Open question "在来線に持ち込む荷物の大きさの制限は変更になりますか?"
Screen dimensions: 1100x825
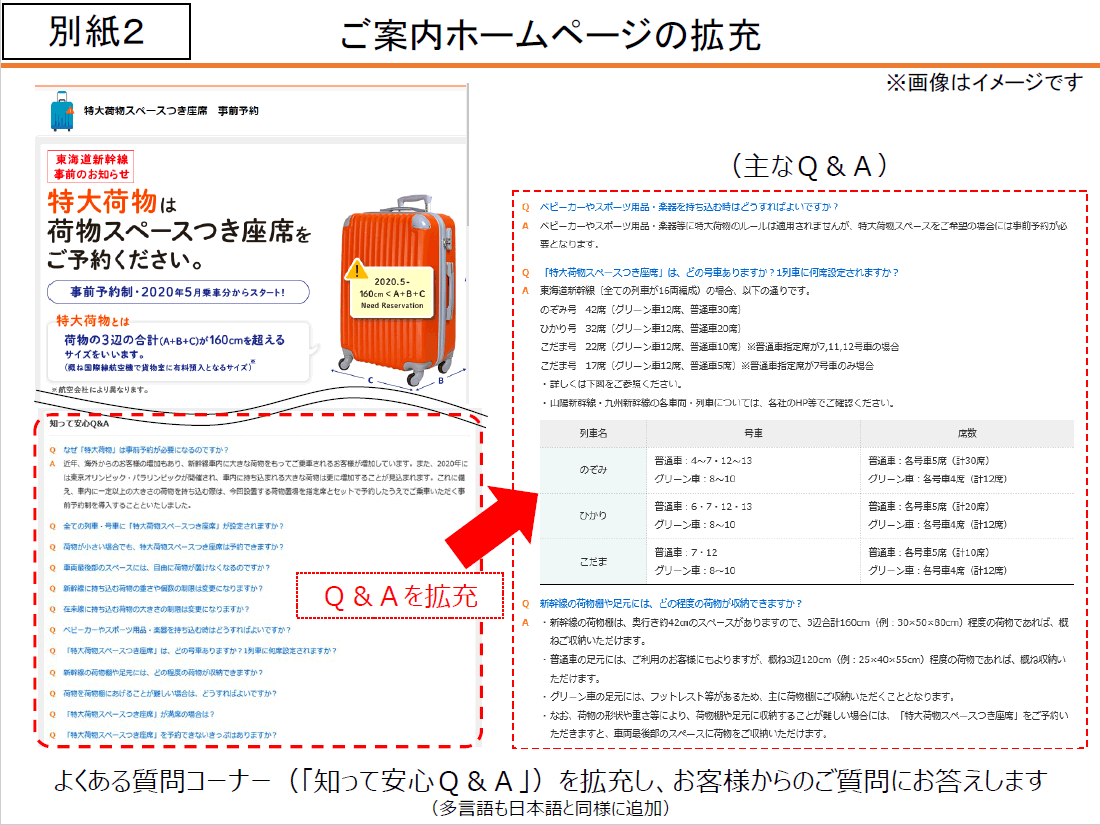[x=156, y=609]
